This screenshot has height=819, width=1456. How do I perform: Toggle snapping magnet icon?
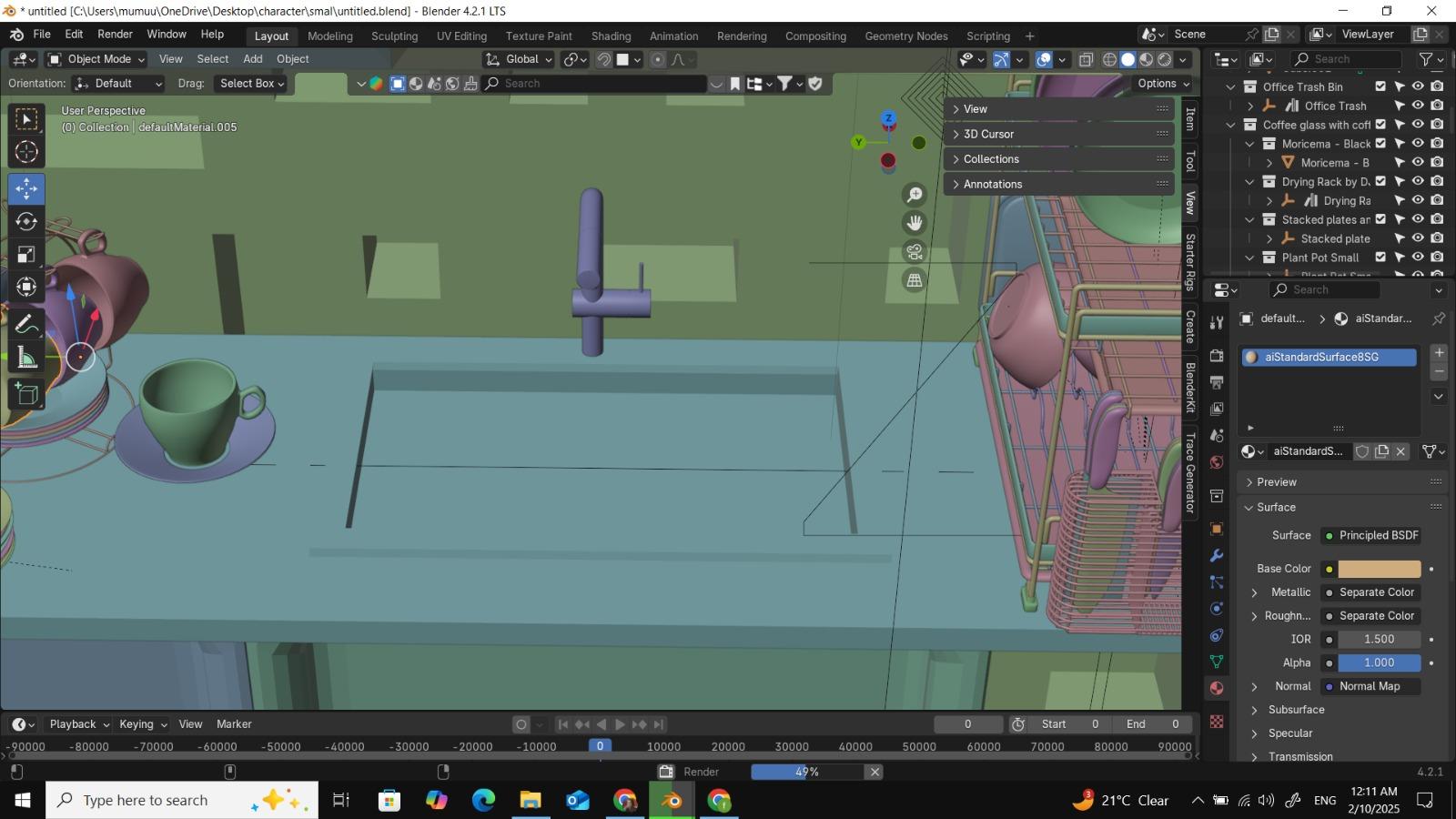[x=604, y=59]
